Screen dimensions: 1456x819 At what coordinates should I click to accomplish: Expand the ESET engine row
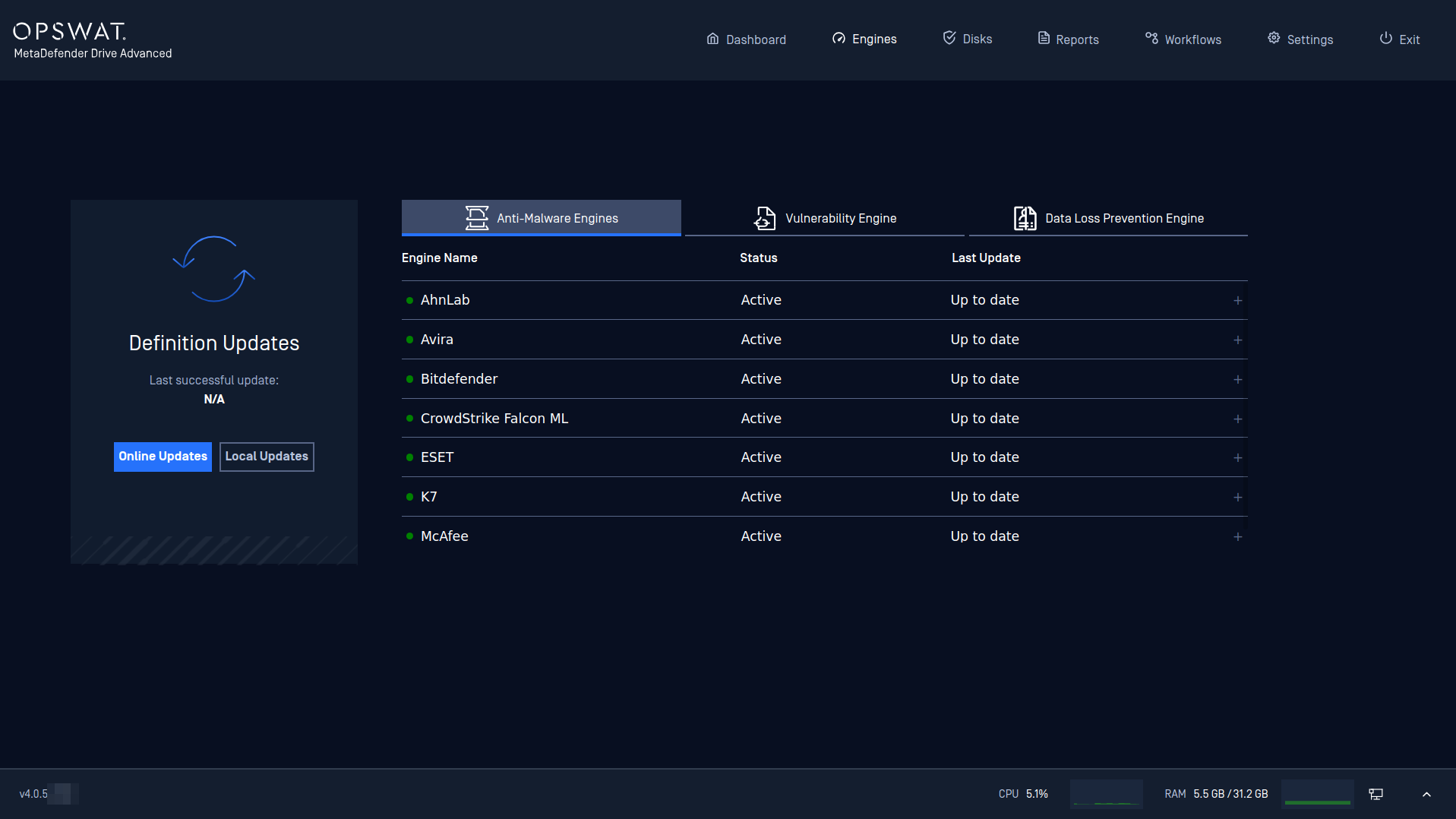click(1238, 458)
